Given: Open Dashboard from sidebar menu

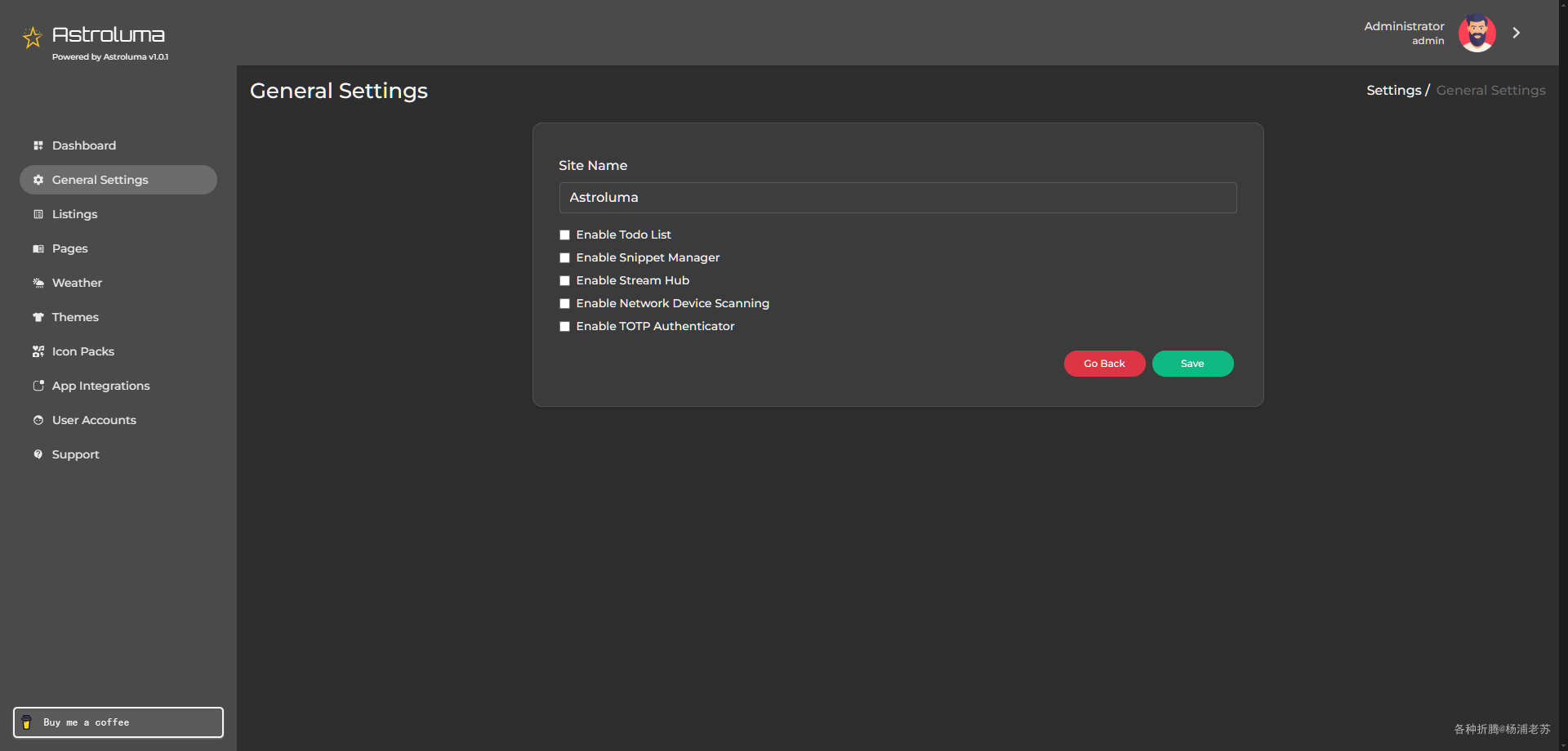Looking at the screenshot, I should tap(118, 145).
